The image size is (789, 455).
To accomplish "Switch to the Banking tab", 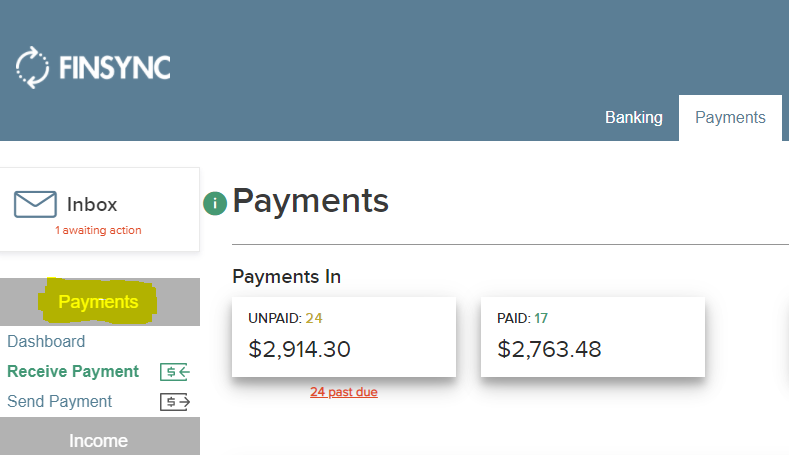I will 634,117.
